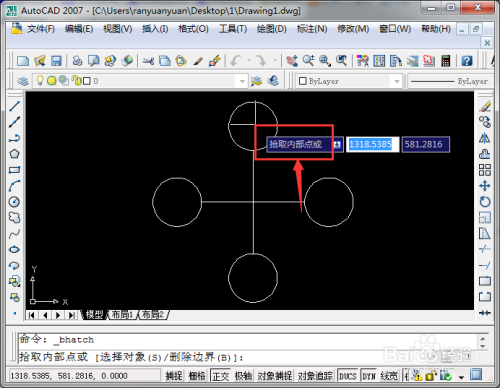Expand the Redo history dropdown arrow
Screen dimensions: 500x388
pos(275,61)
